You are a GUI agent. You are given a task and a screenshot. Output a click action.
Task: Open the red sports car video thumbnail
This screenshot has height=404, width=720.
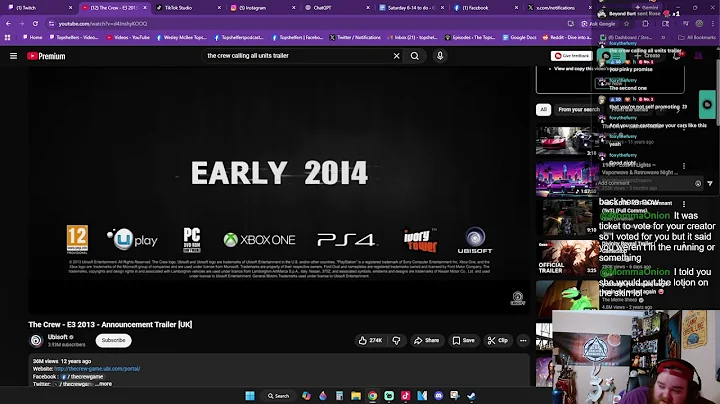tap(567, 140)
